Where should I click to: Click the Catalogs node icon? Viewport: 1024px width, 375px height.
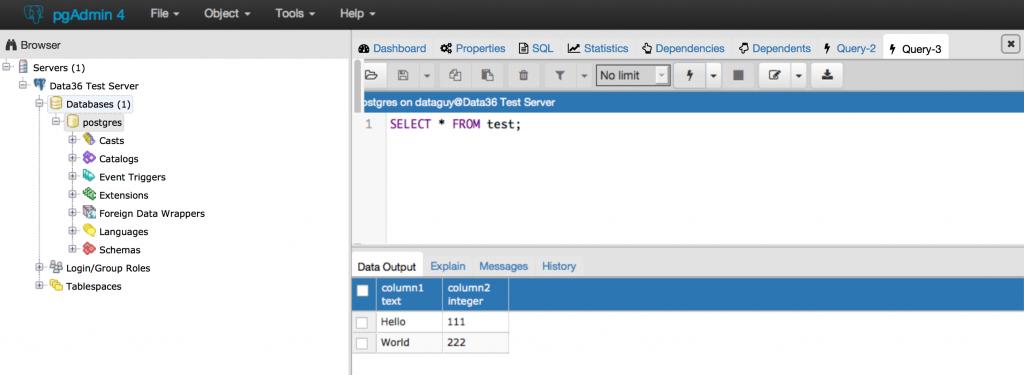pyautogui.click(x=89, y=158)
